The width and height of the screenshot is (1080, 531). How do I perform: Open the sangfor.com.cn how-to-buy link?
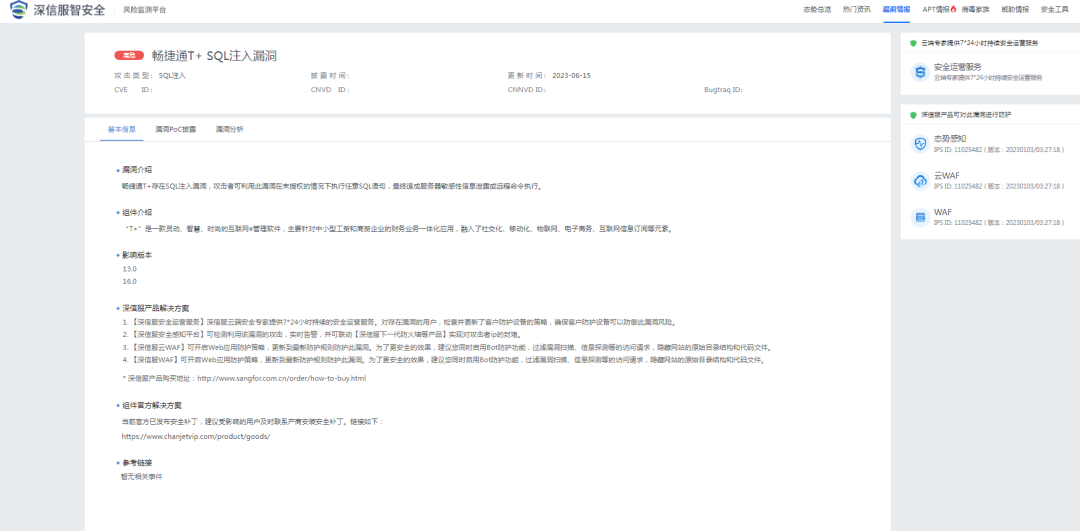coord(282,379)
